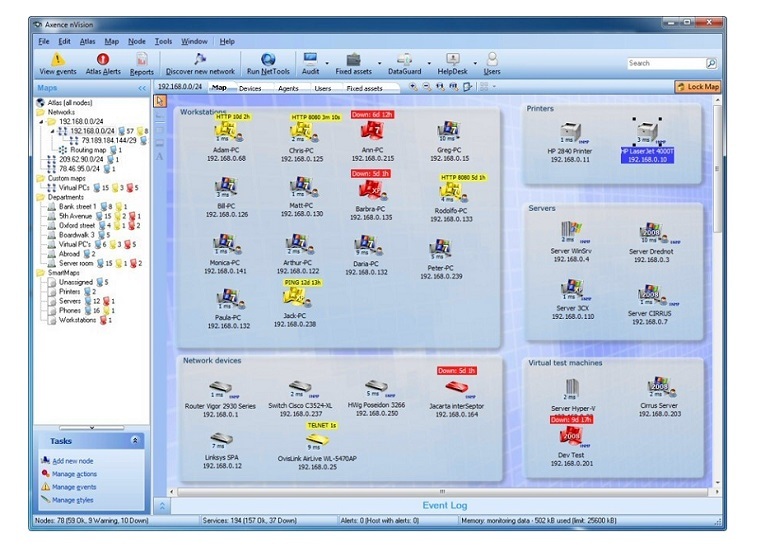Open the Users toolbar icon
Screen dimensions: 761x550
[x=492, y=64]
